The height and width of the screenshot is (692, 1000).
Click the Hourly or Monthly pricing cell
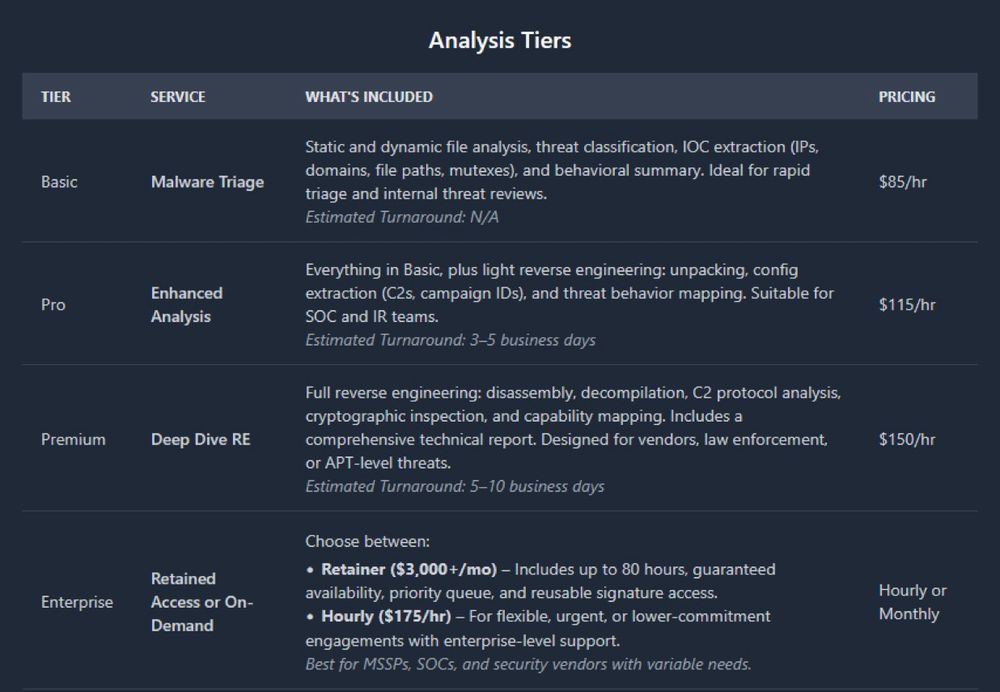(x=912, y=602)
